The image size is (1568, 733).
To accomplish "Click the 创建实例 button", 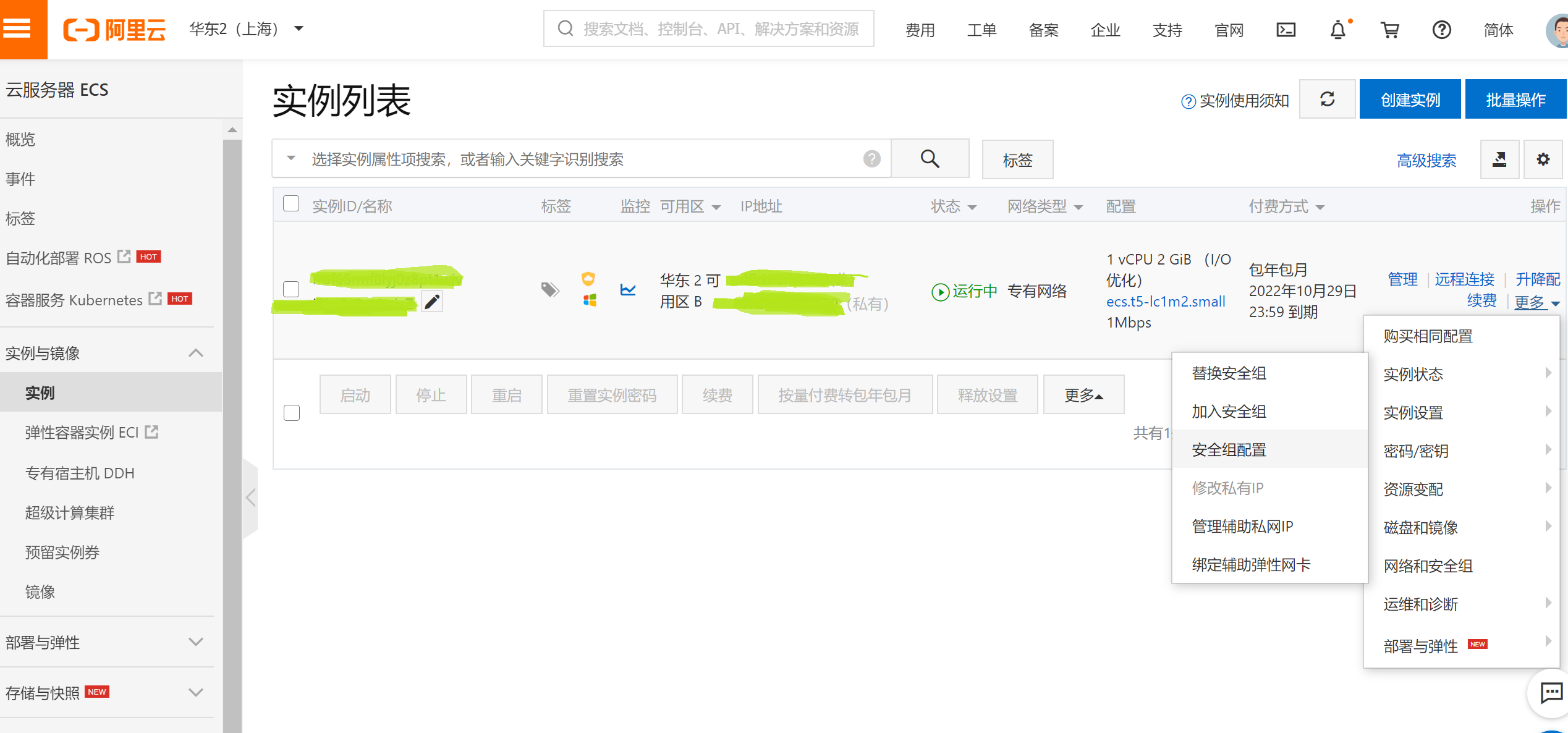I will [1410, 99].
